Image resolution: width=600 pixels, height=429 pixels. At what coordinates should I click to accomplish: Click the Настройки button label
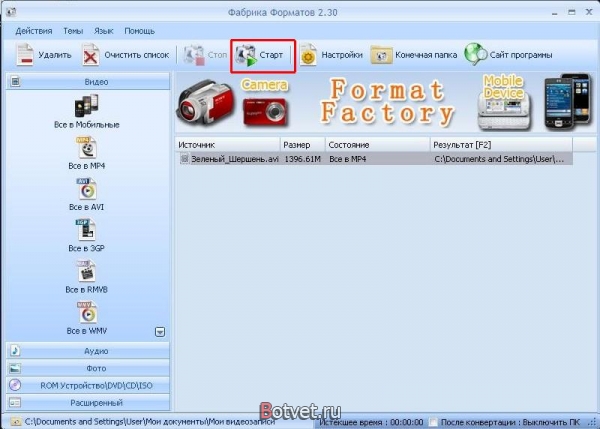tap(341, 55)
